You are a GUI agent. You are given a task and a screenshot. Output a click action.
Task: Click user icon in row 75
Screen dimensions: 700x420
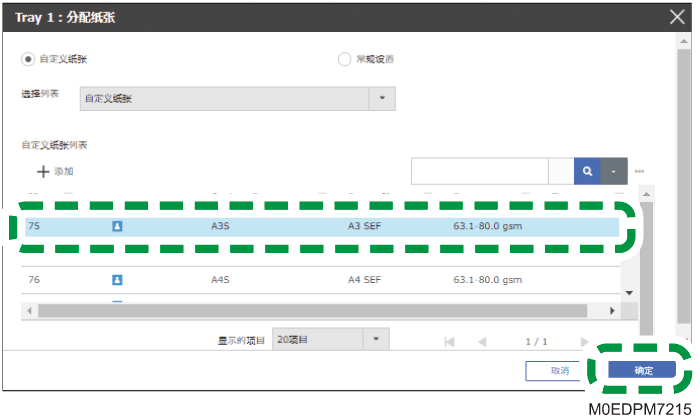coord(117,226)
